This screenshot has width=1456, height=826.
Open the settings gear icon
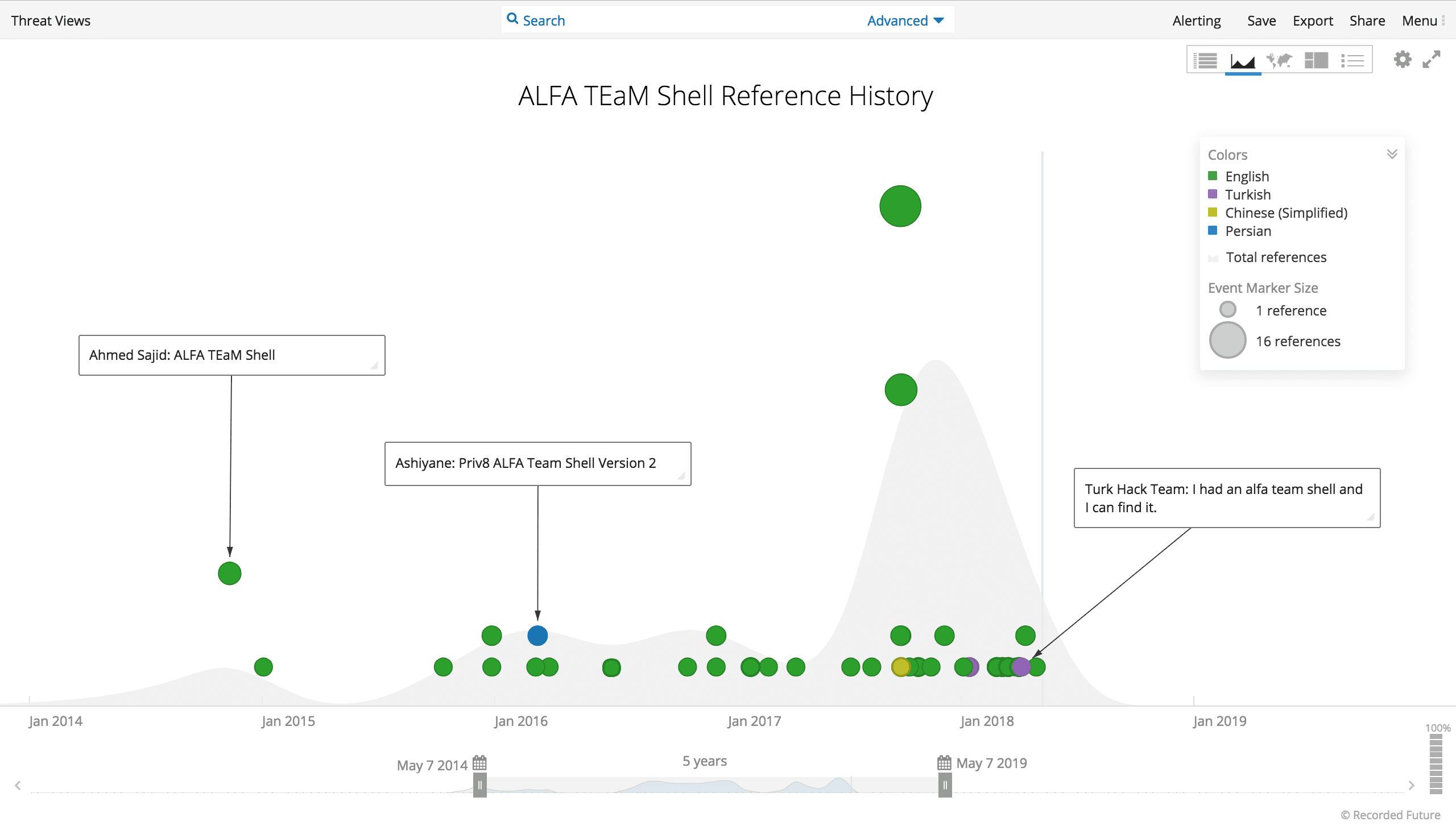tap(1403, 59)
